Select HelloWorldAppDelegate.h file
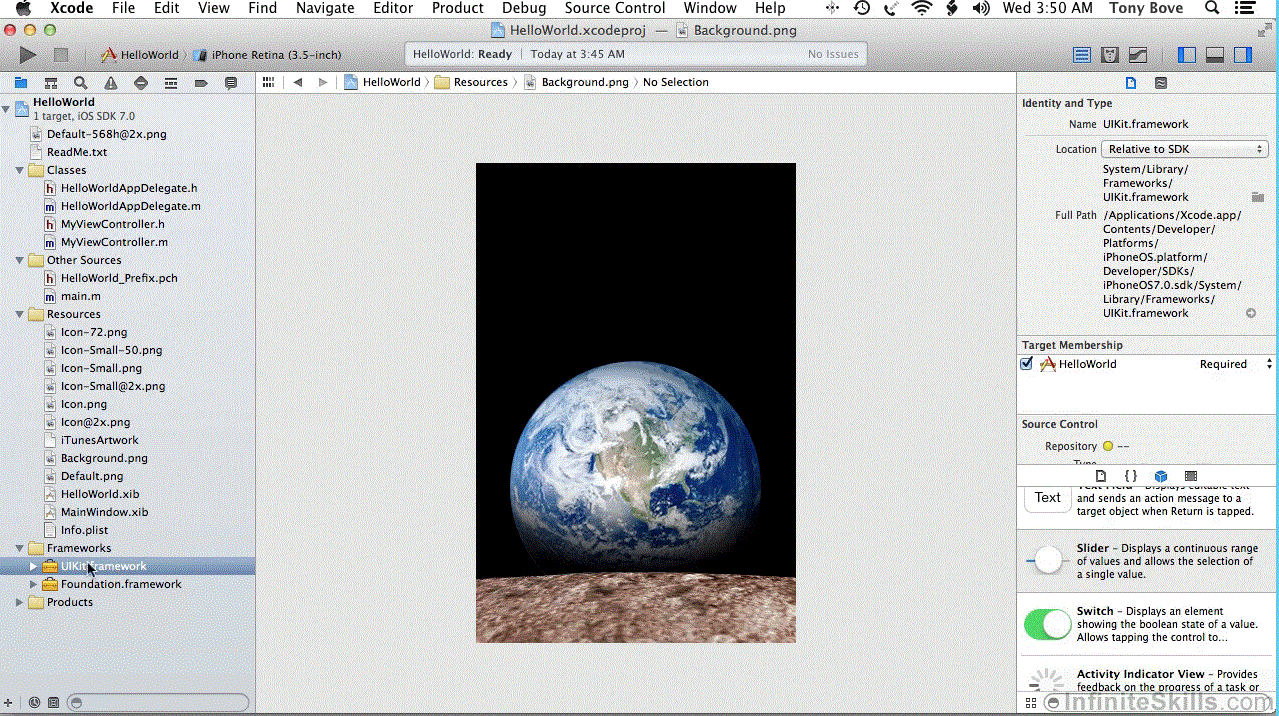 (128, 188)
